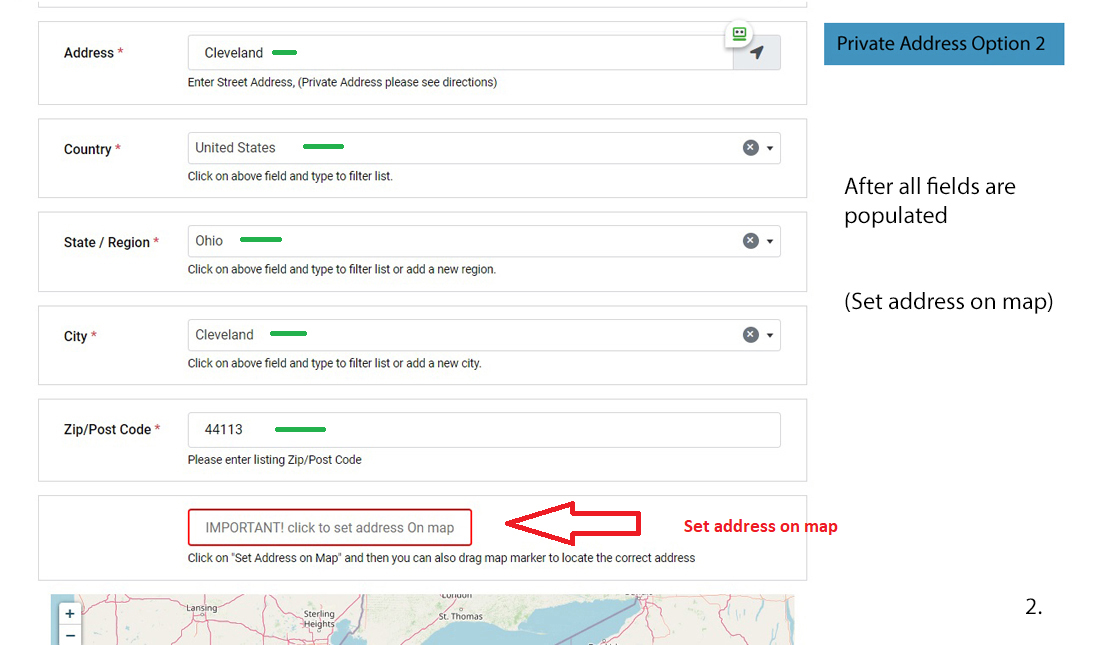Expand the City dropdown caret
This screenshot has height=645, width=1100.
click(x=770, y=335)
